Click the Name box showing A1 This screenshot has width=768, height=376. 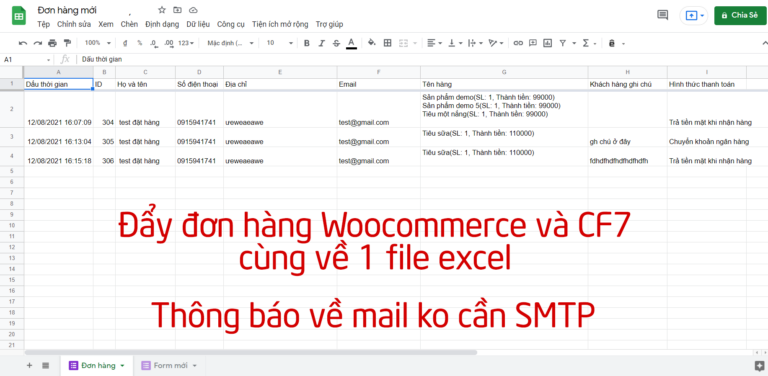click(x=27, y=59)
